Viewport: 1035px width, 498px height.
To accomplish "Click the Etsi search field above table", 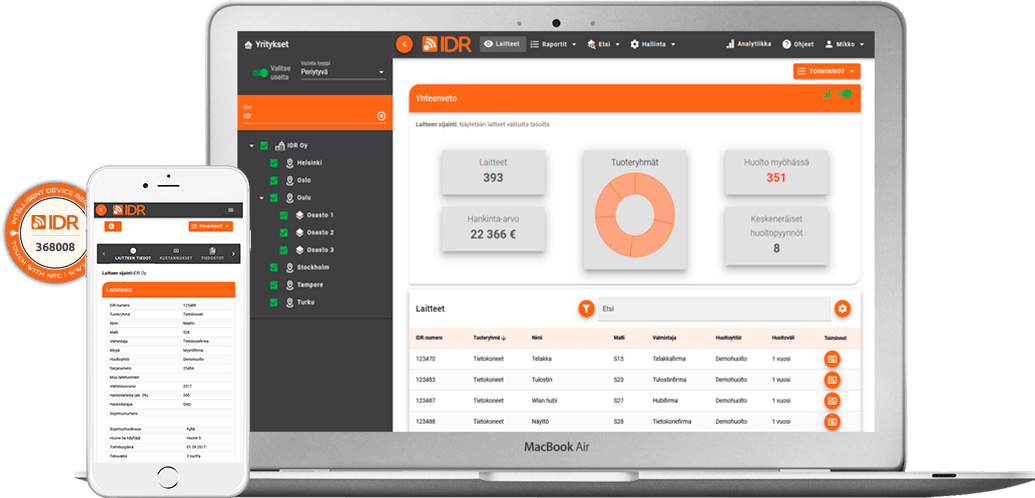I will 714,308.
